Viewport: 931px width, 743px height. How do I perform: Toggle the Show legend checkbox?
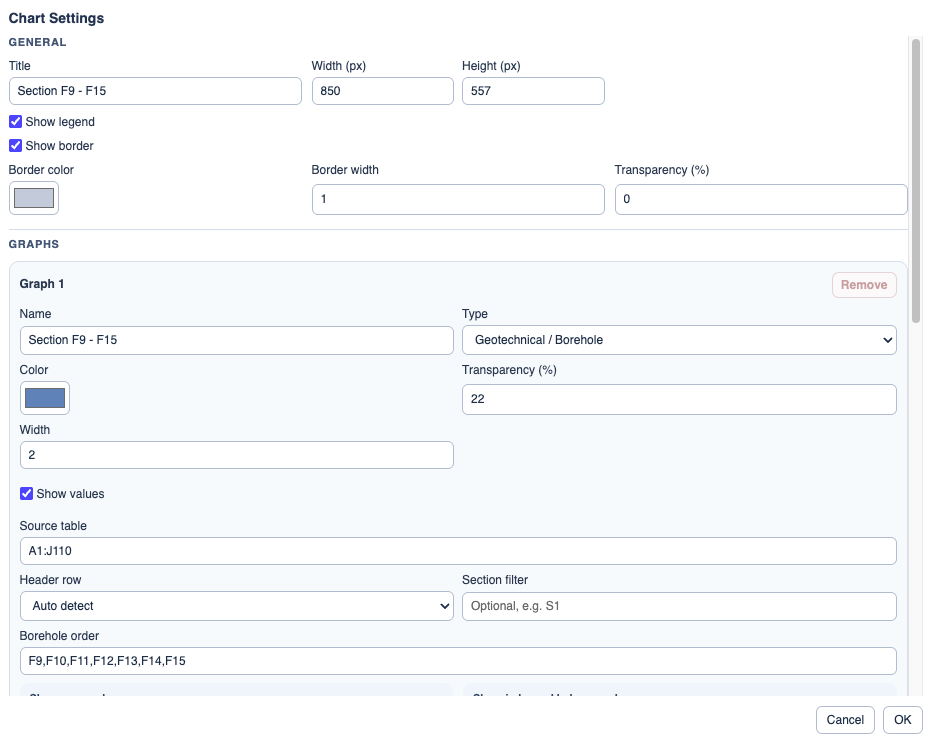(x=15, y=122)
